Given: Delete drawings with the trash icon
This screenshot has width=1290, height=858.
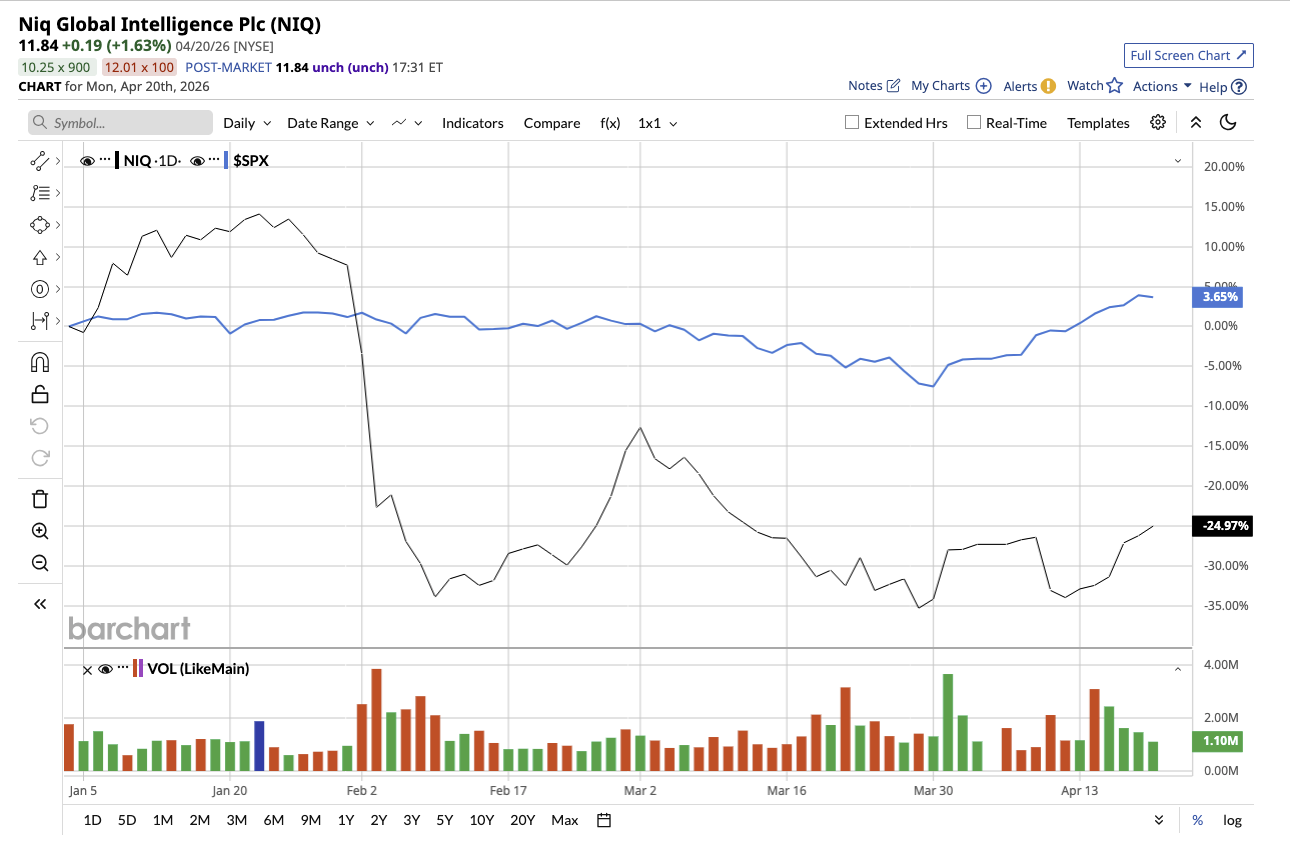Looking at the screenshot, I should (40, 499).
